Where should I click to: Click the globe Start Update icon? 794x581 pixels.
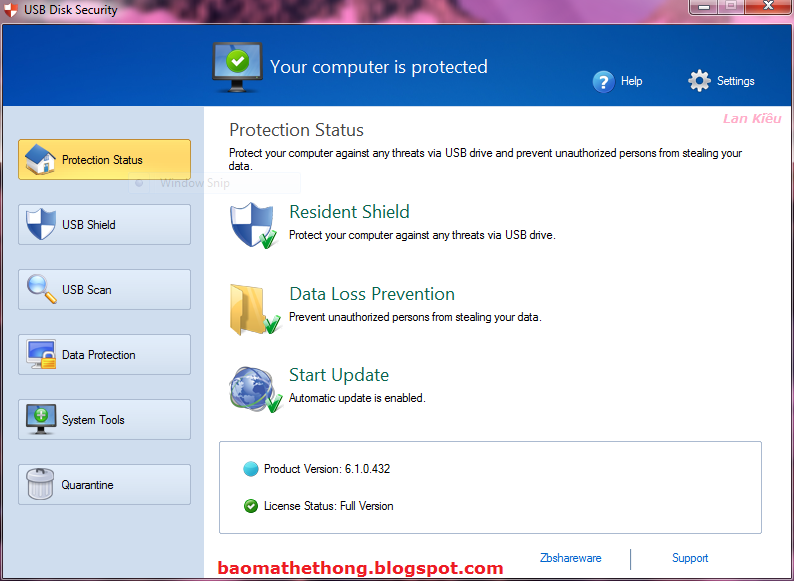pos(255,389)
